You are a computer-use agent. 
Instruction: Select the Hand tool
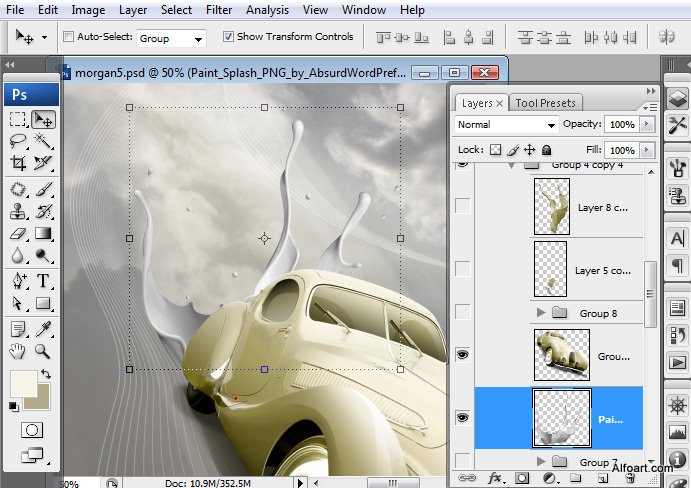click(x=18, y=351)
